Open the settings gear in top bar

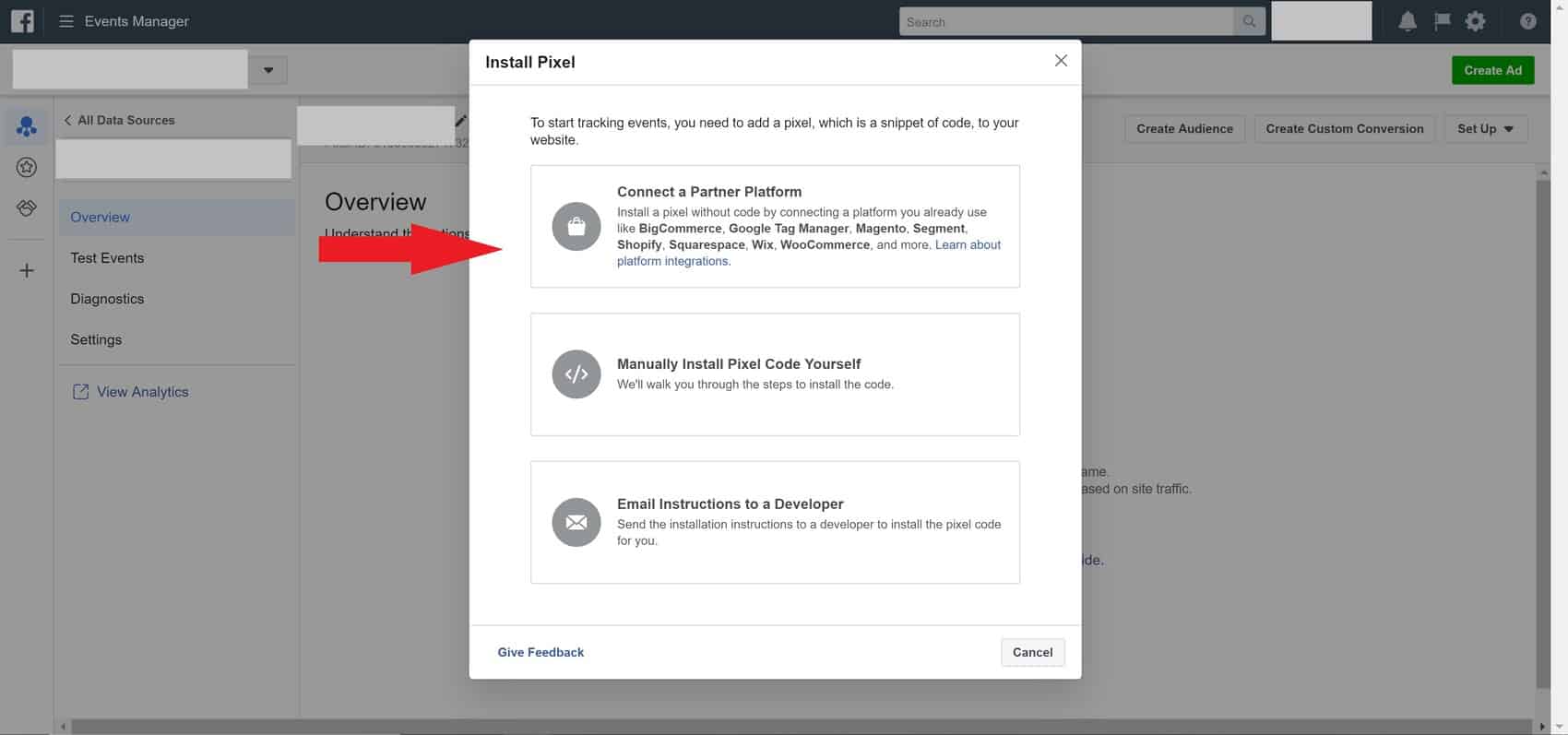[x=1476, y=21]
